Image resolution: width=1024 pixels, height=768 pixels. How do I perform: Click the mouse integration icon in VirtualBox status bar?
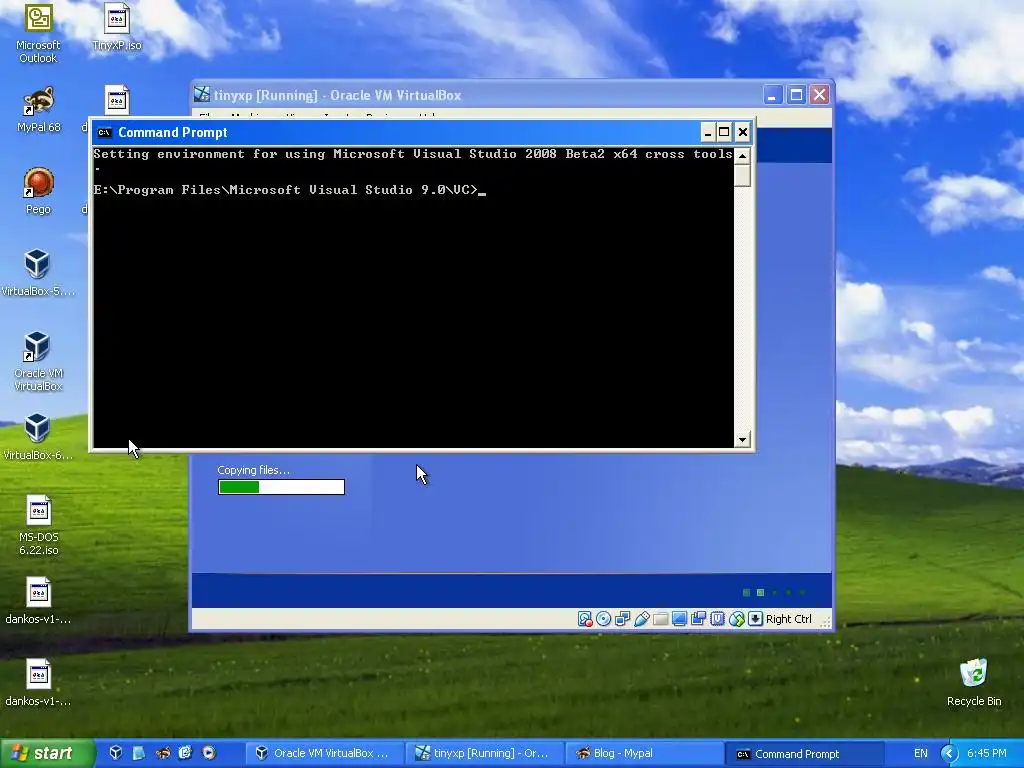737,618
